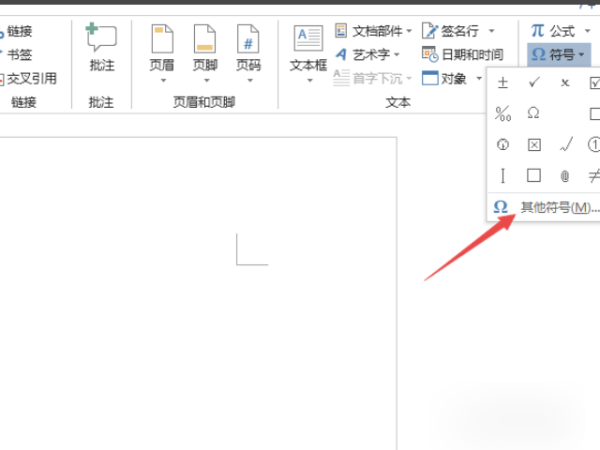
Task: Insert a 文本框 text box
Action: (308, 48)
